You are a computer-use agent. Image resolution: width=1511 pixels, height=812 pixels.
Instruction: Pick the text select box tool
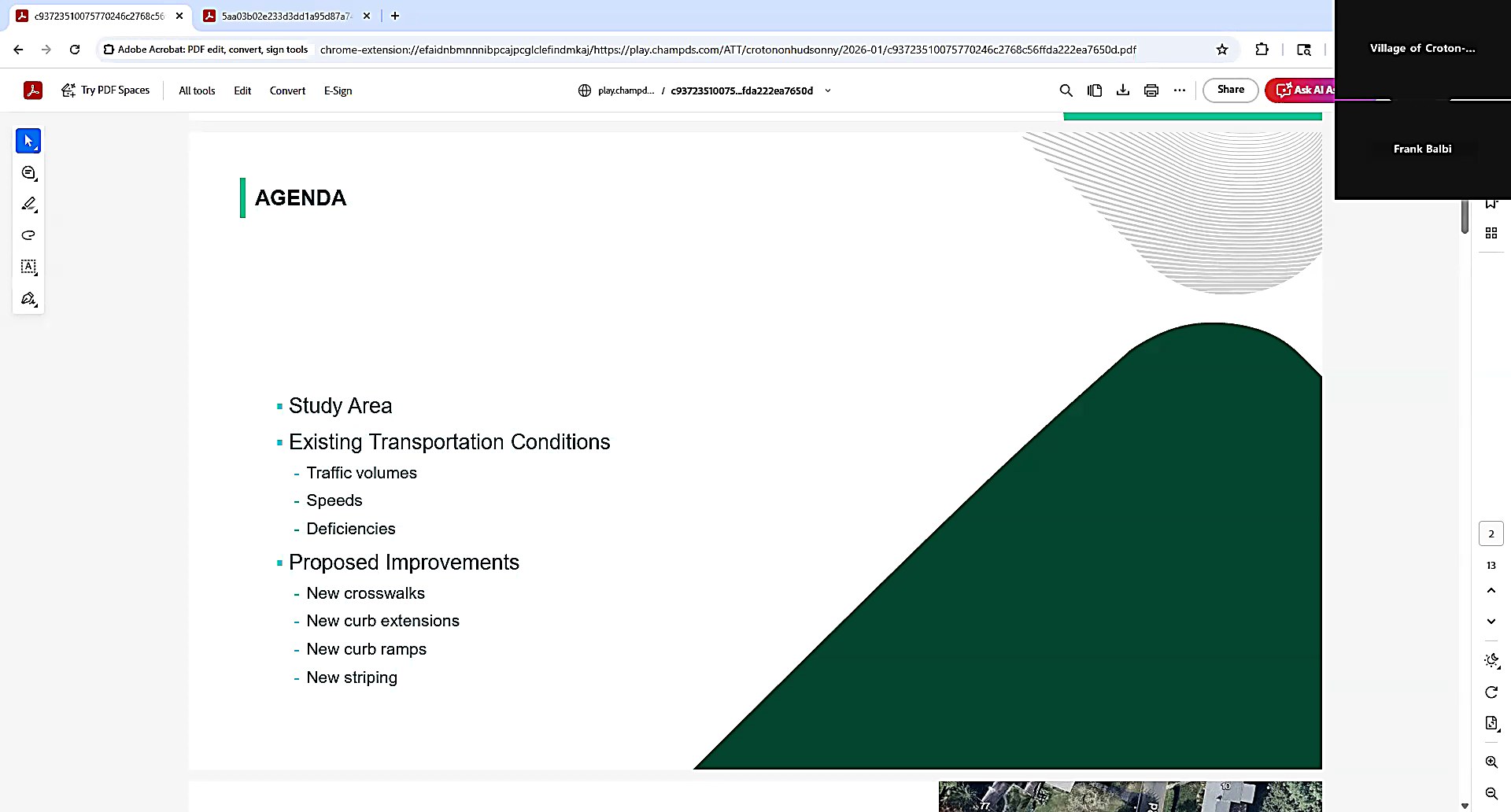click(28, 267)
